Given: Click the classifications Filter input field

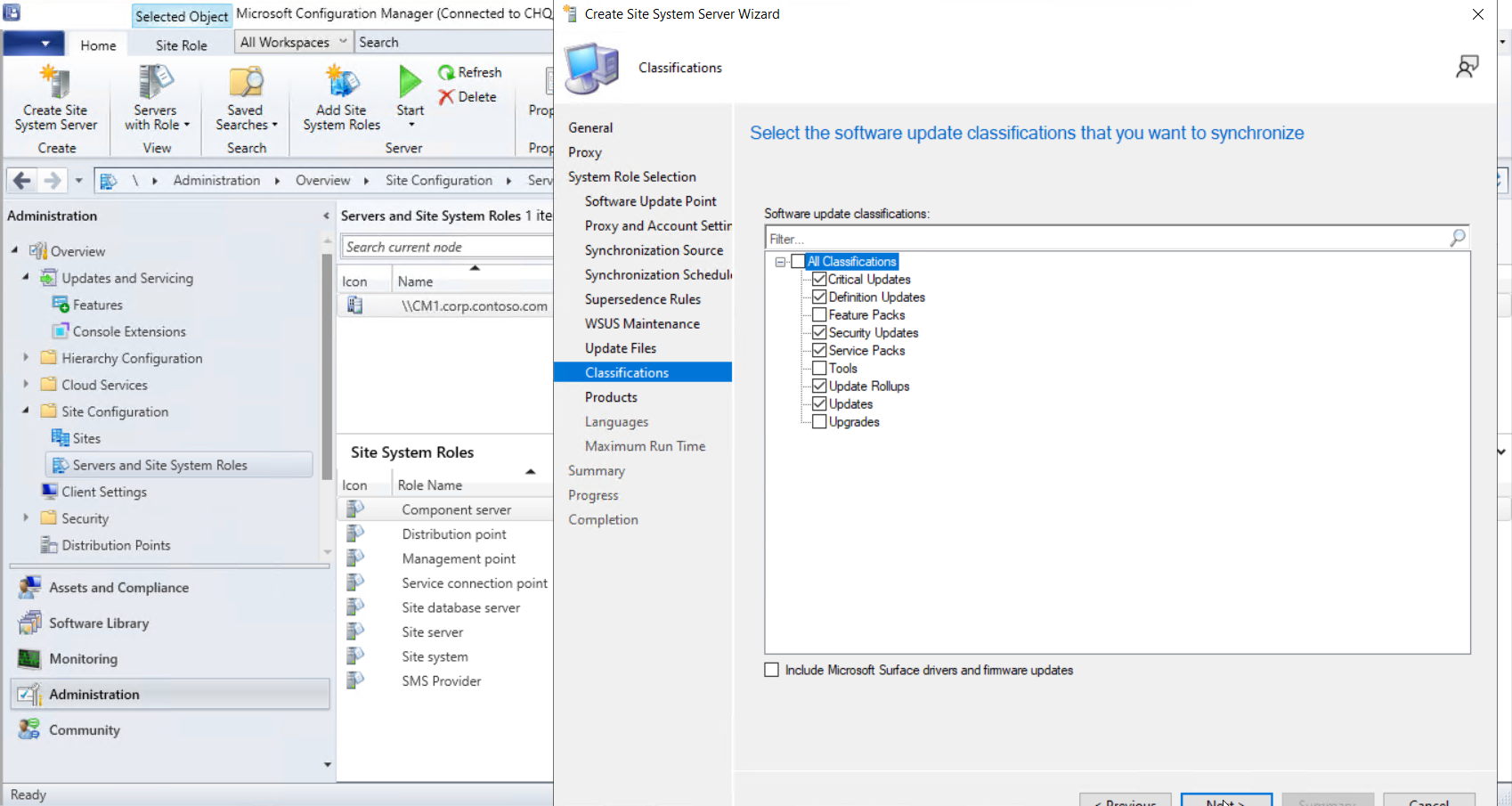Looking at the screenshot, I should click(1107, 239).
